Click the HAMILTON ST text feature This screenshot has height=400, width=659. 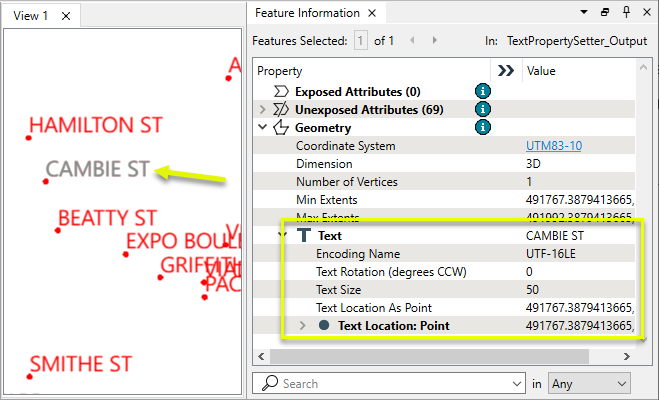click(94, 126)
